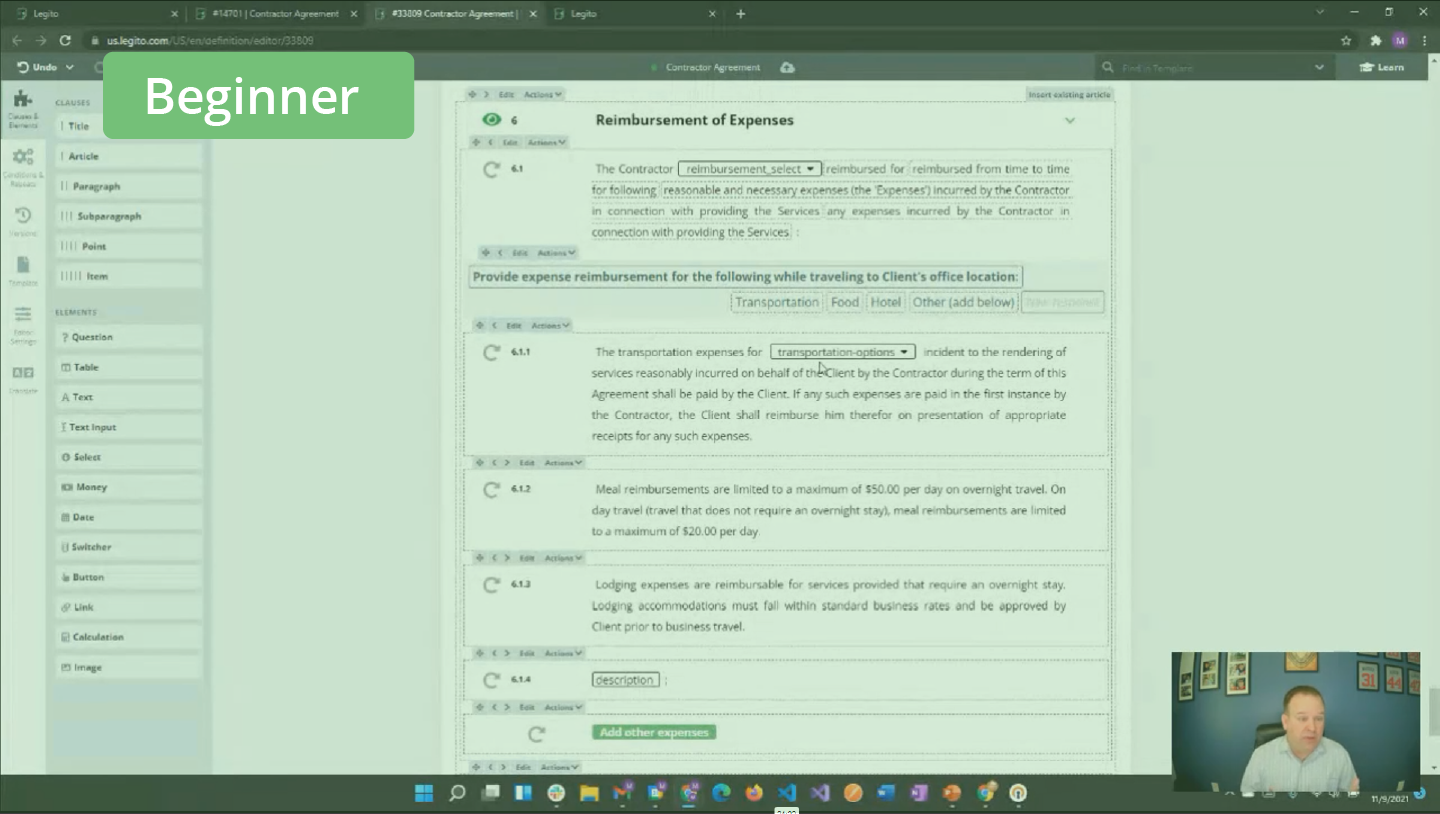
Task: Open the Versions sidebar panel
Action: [x=22, y=222]
